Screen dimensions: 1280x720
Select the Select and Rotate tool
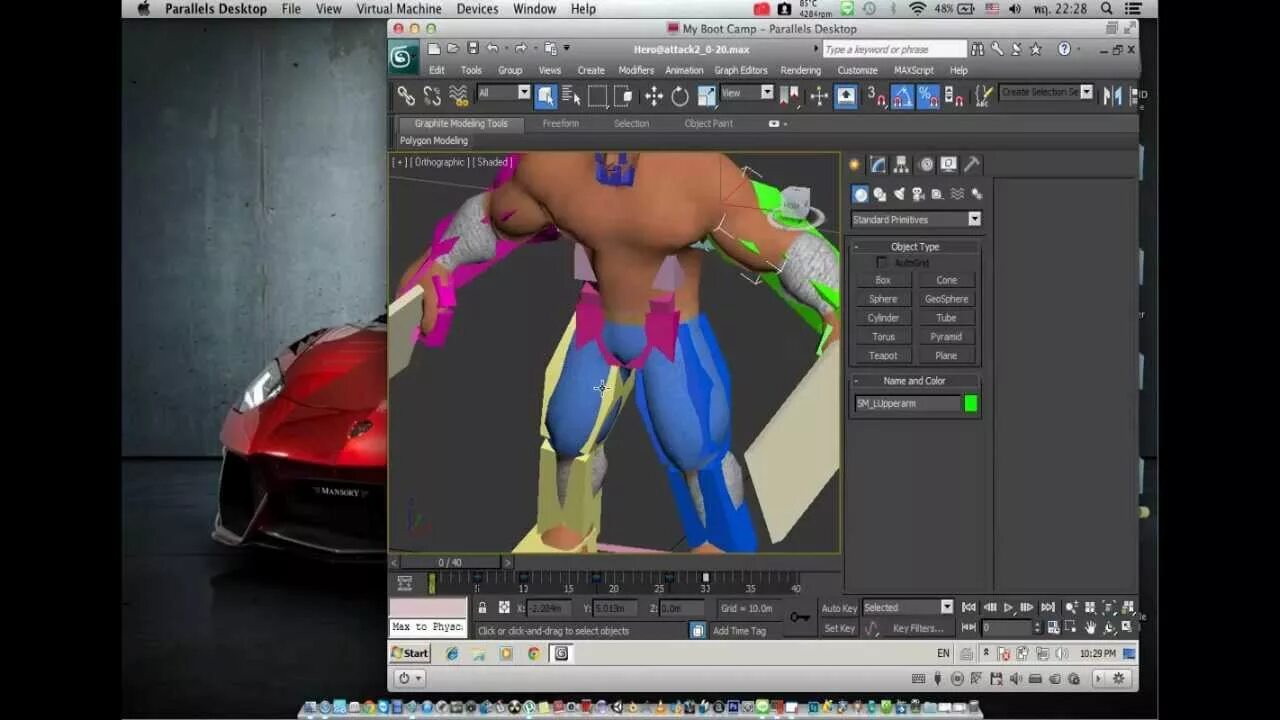[680, 96]
